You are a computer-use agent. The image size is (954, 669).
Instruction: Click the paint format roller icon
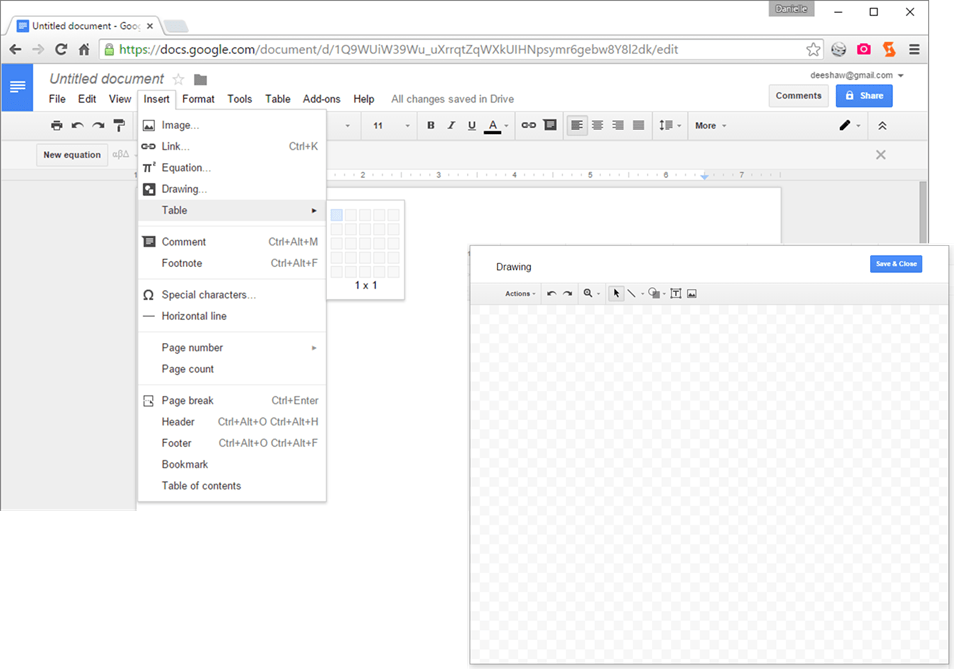pyautogui.click(x=119, y=125)
